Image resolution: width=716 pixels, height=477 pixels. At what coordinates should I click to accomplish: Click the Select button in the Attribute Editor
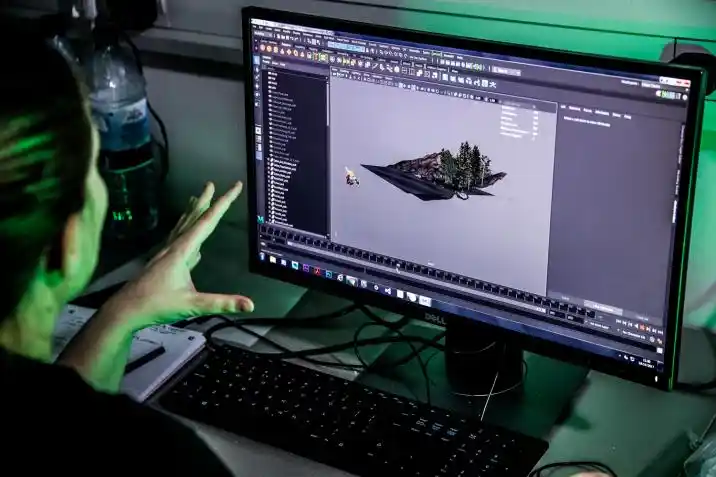(x=565, y=299)
